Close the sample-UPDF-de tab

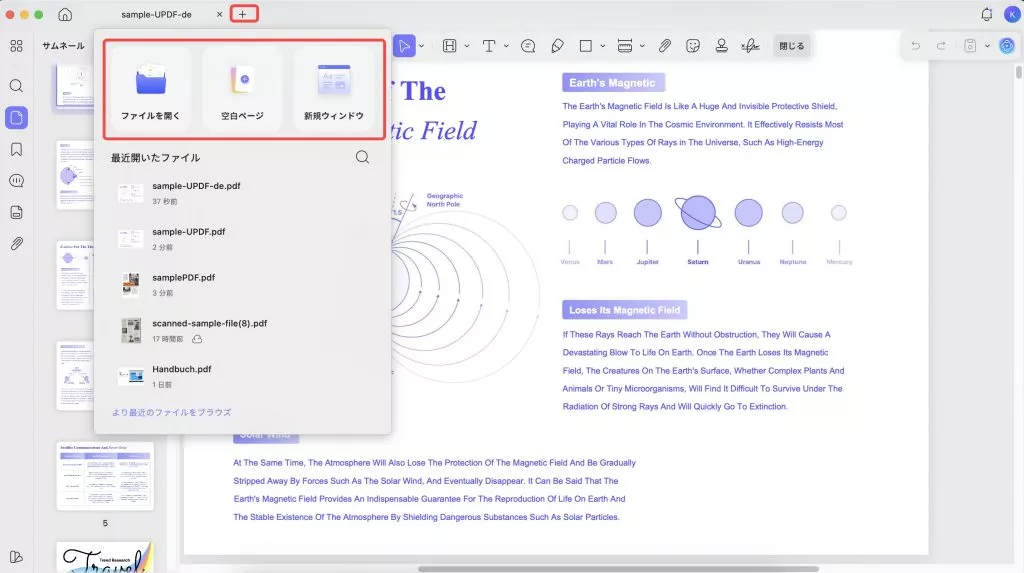point(219,14)
